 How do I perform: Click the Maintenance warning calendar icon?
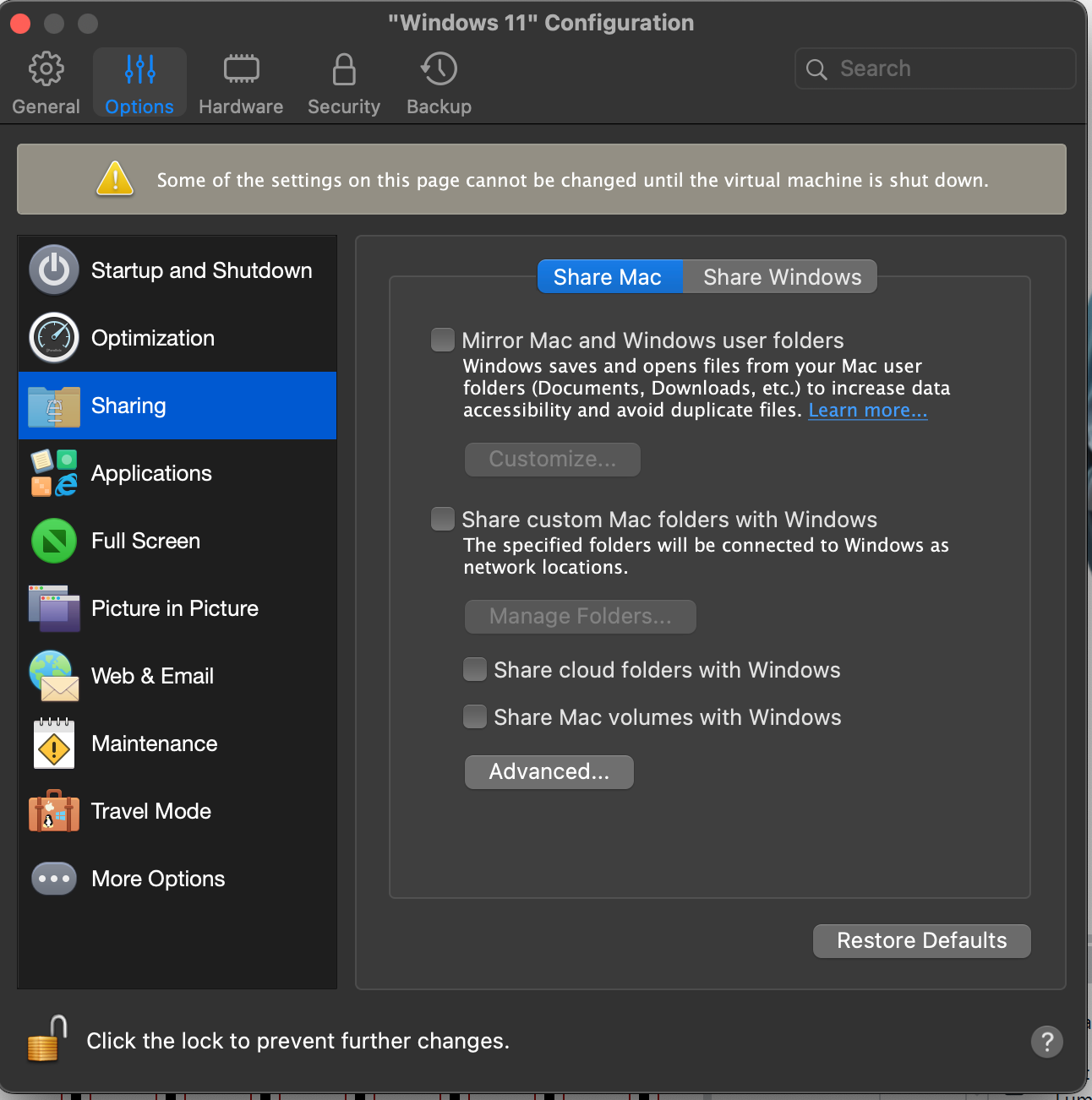click(x=54, y=743)
